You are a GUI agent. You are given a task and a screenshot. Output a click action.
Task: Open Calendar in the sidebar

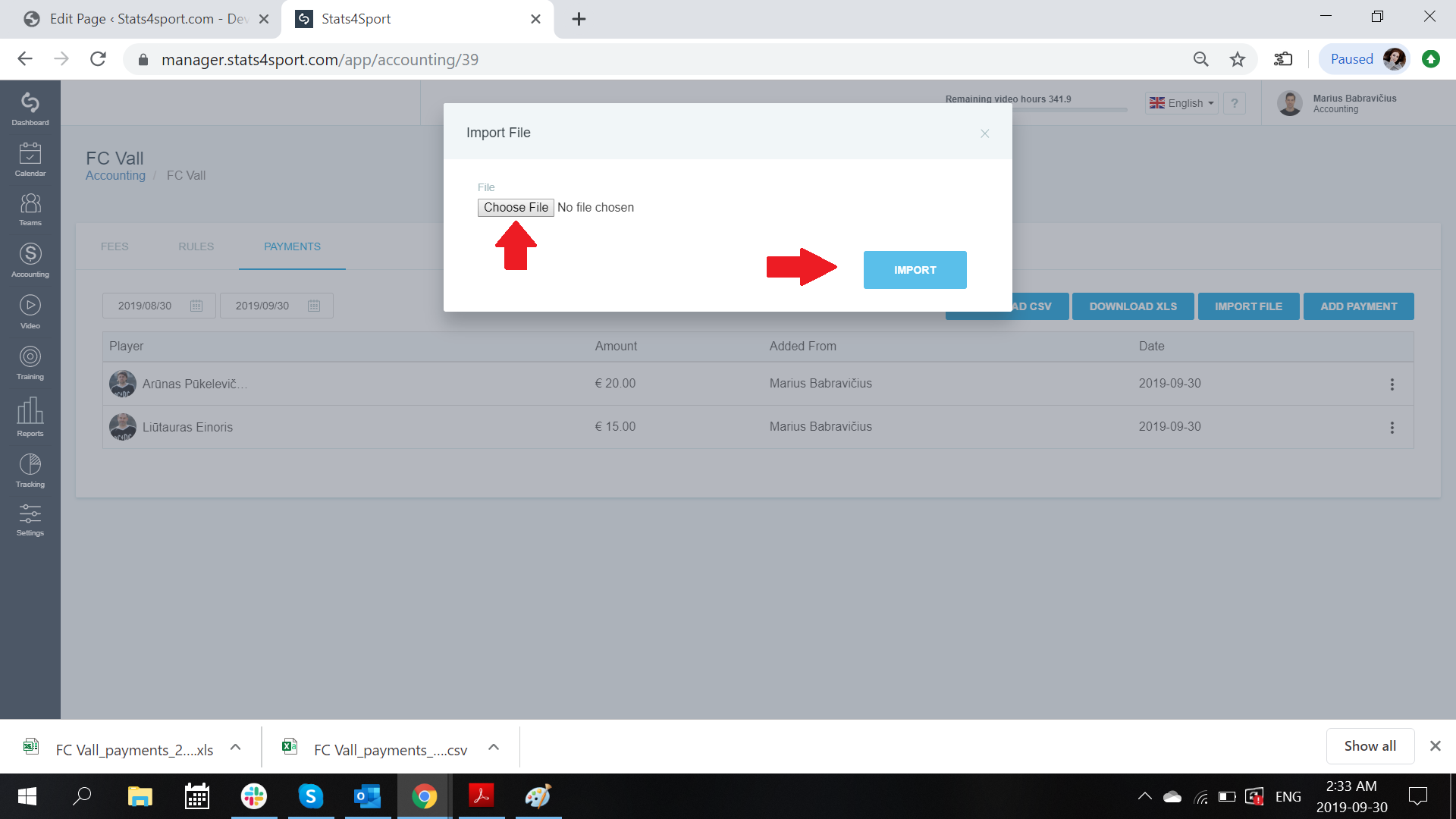coord(30,159)
